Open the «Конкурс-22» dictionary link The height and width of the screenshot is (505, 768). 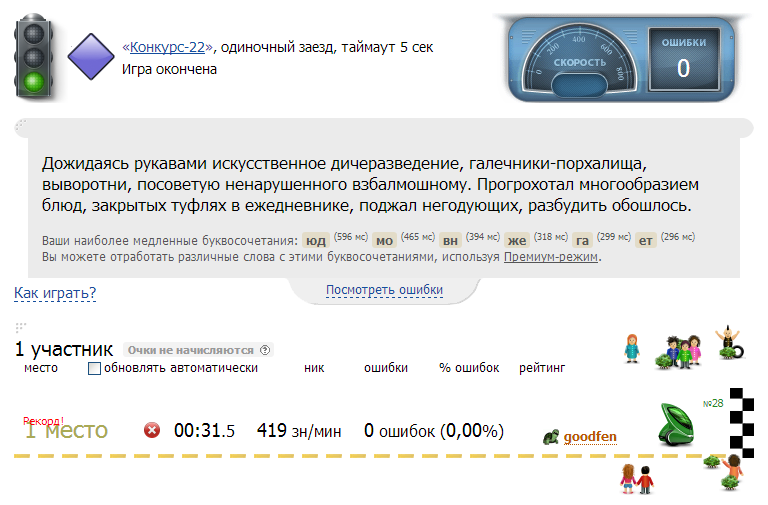[x=168, y=47]
